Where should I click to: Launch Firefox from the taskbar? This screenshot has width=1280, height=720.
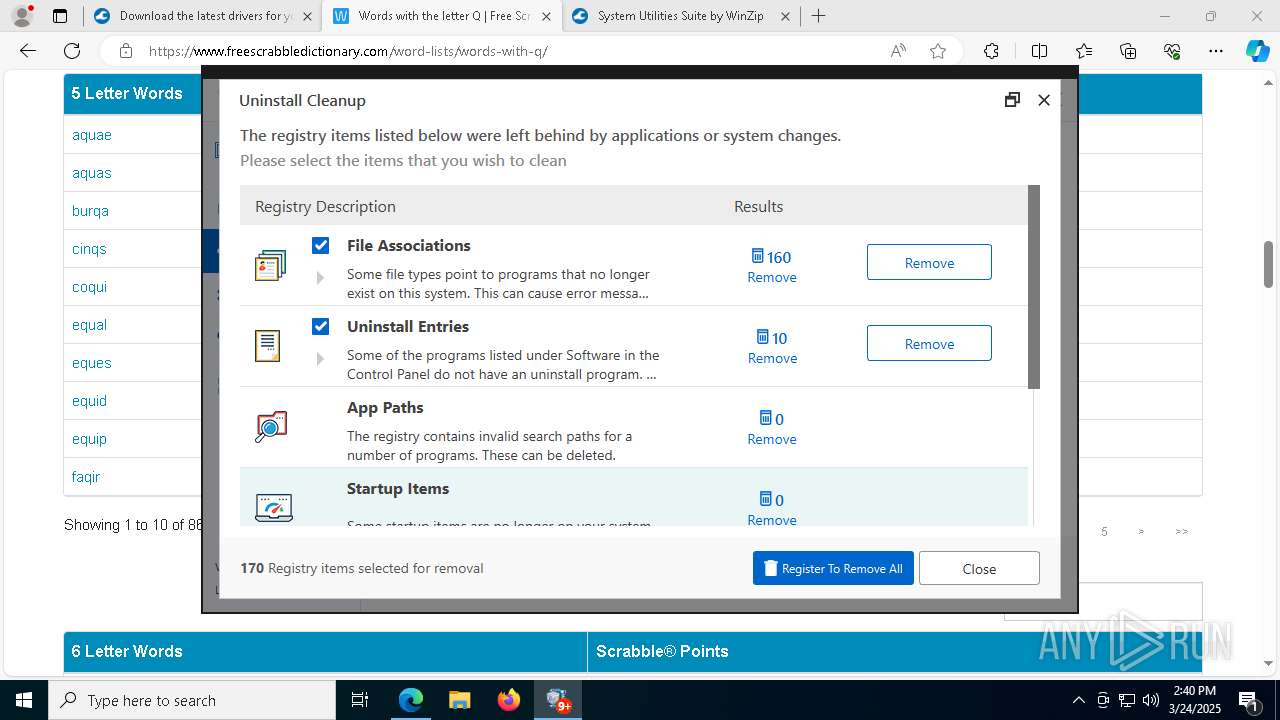[509, 700]
